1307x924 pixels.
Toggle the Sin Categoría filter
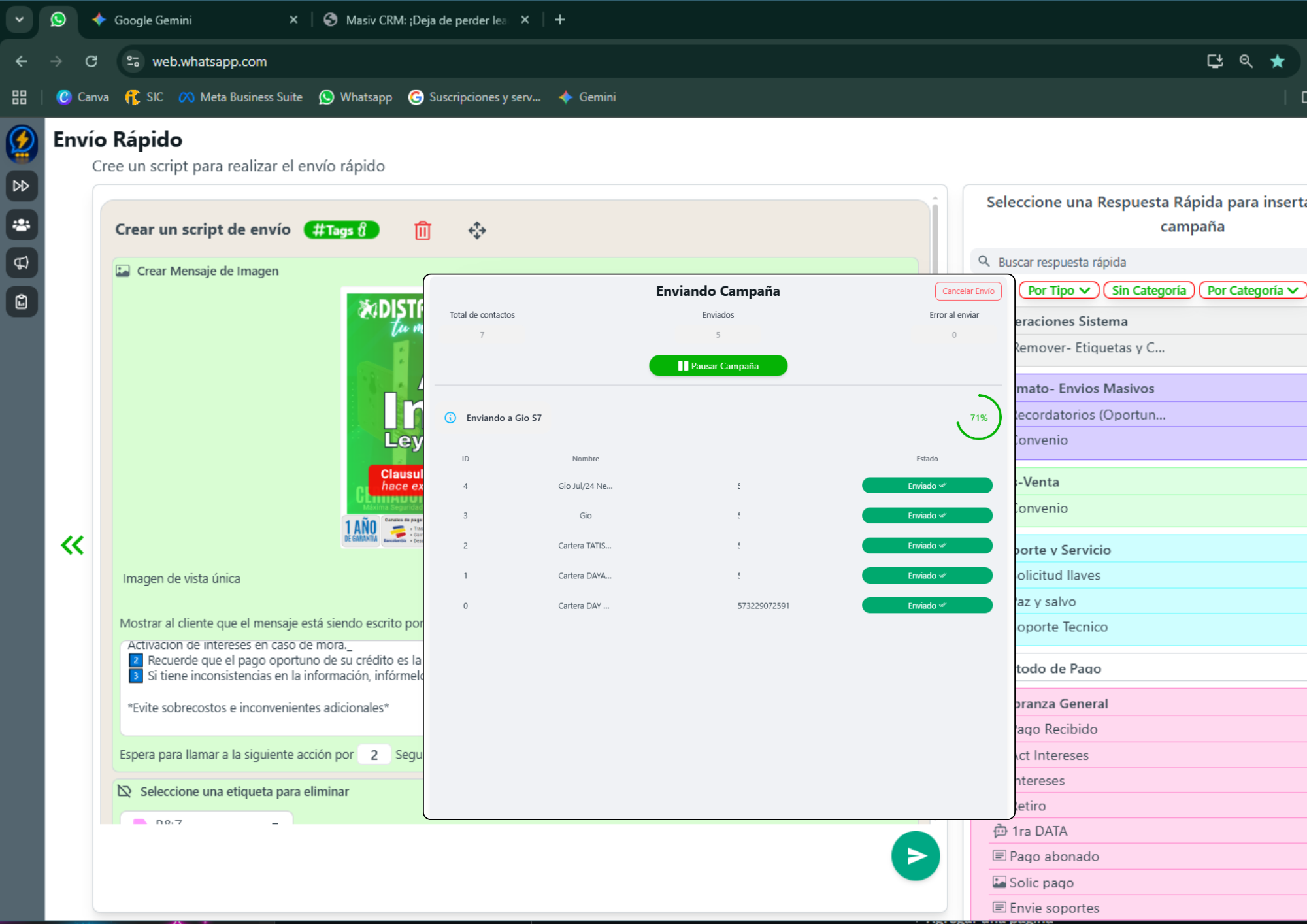pyautogui.click(x=1148, y=290)
